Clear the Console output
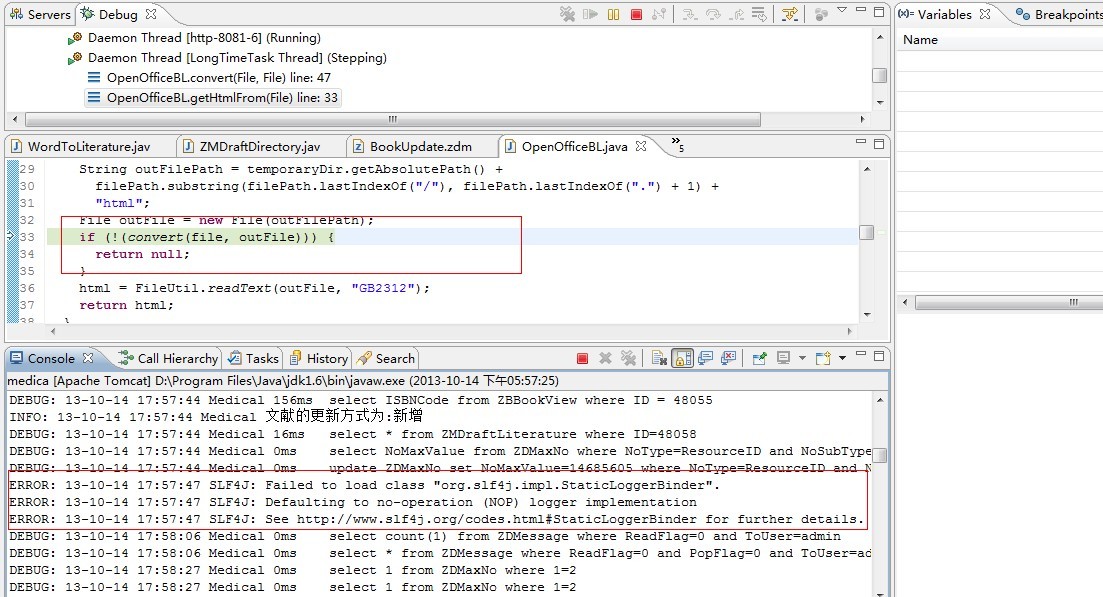 [659, 358]
